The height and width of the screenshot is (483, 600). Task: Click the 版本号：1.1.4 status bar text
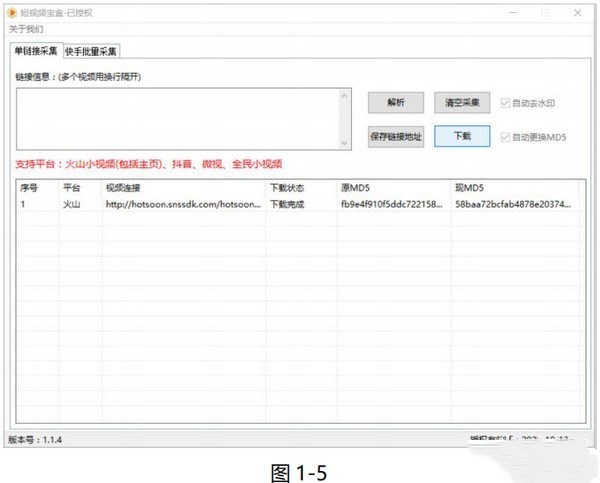(35, 440)
